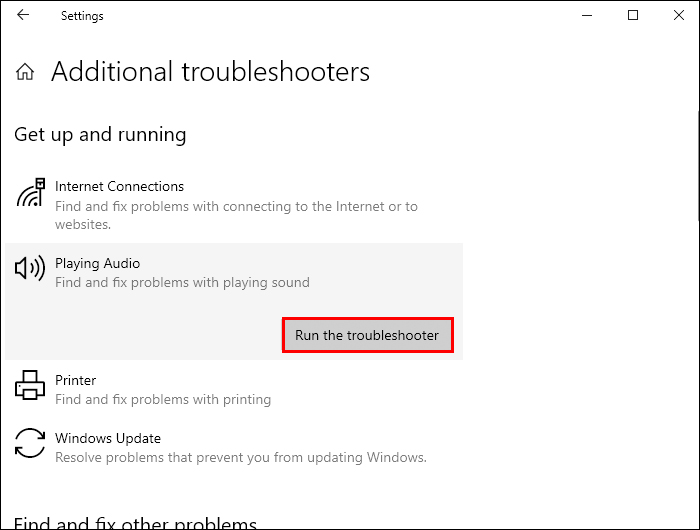This screenshot has width=700, height=530.
Task: Click 'Find and fix problems with printing' description
Action: [x=163, y=399]
